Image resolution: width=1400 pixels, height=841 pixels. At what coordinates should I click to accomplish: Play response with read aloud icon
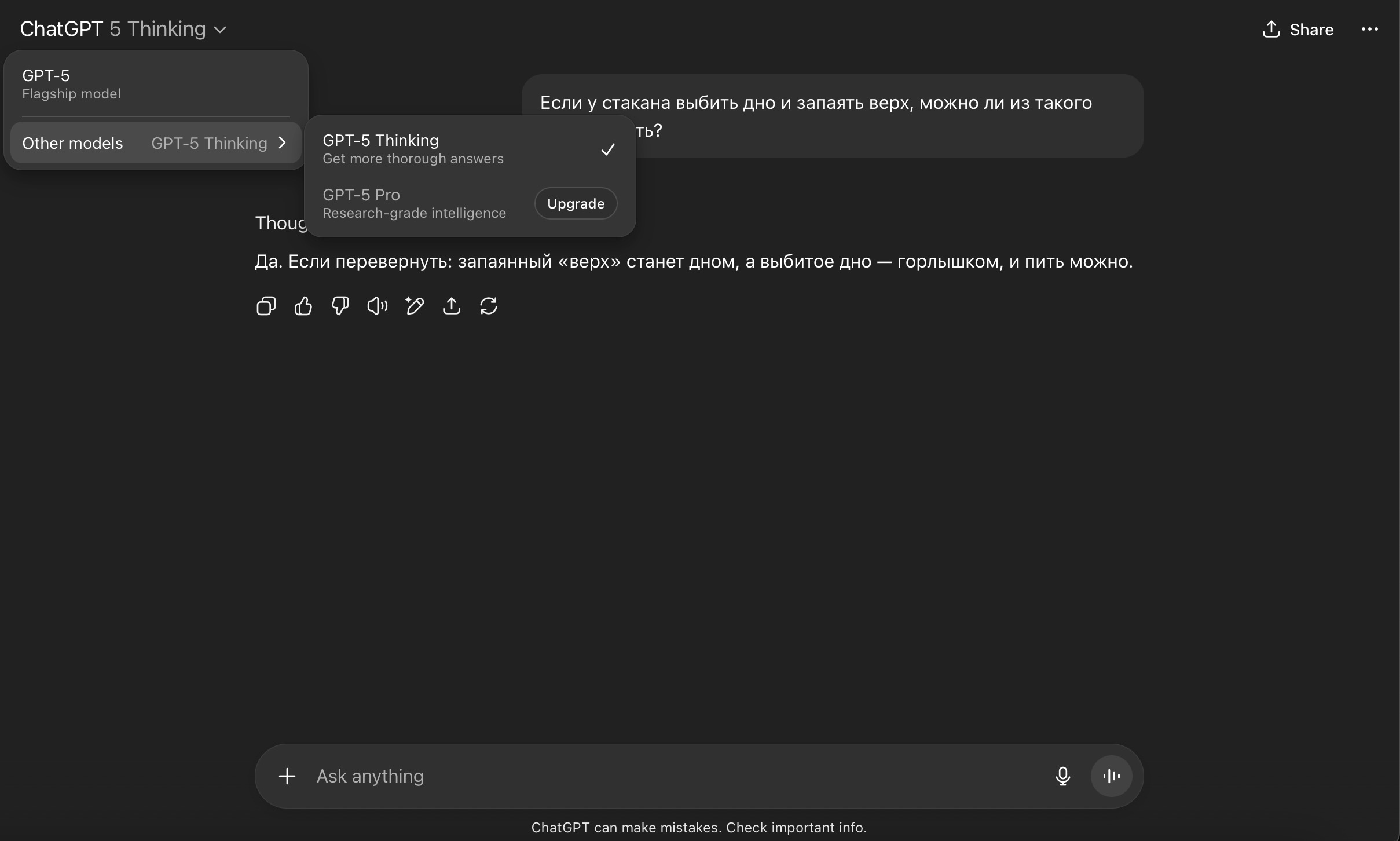coord(377,306)
